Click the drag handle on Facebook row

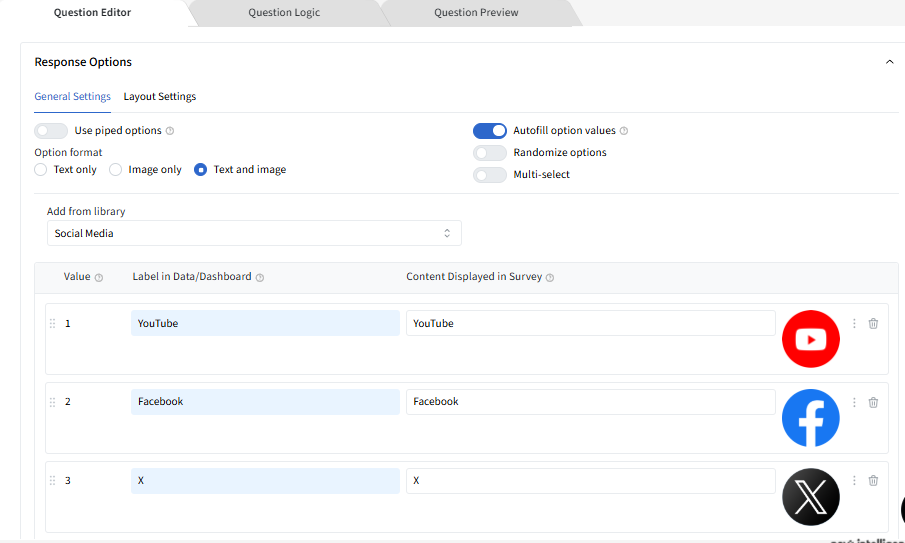point(52,402)
